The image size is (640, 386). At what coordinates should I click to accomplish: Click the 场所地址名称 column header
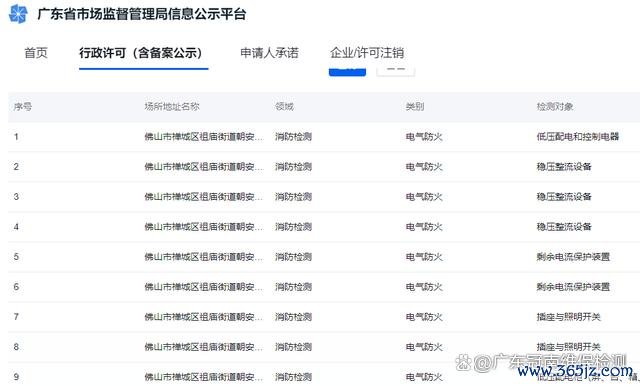click(172, 107)
